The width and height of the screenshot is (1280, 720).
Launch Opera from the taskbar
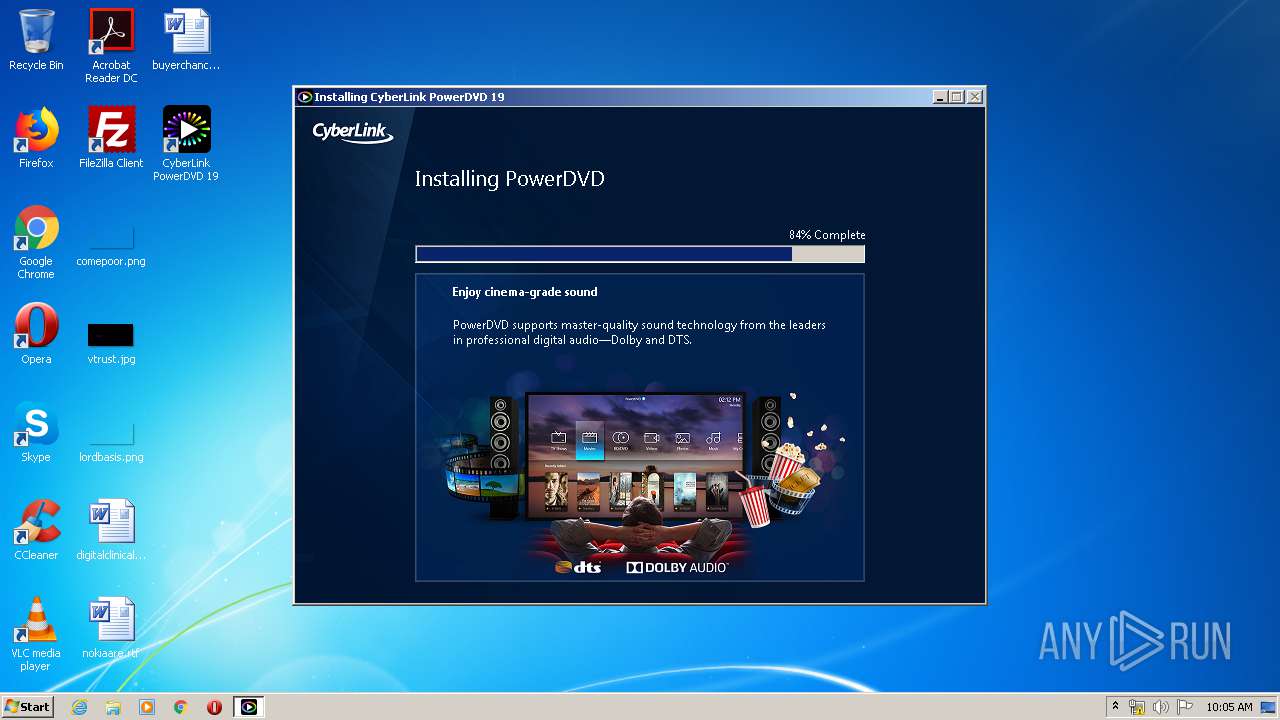coord(214,707)
